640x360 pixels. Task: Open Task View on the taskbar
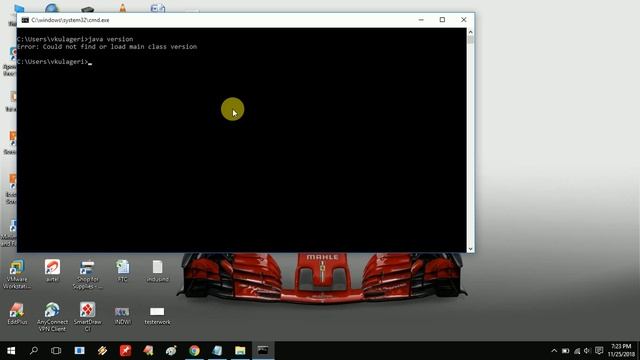click(x=56, y=351)
